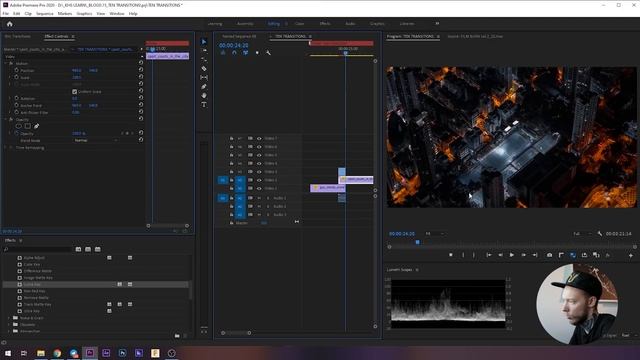640x360 pixels.
Task: Collapse the Opacity effect group
Action: point(6,119)
